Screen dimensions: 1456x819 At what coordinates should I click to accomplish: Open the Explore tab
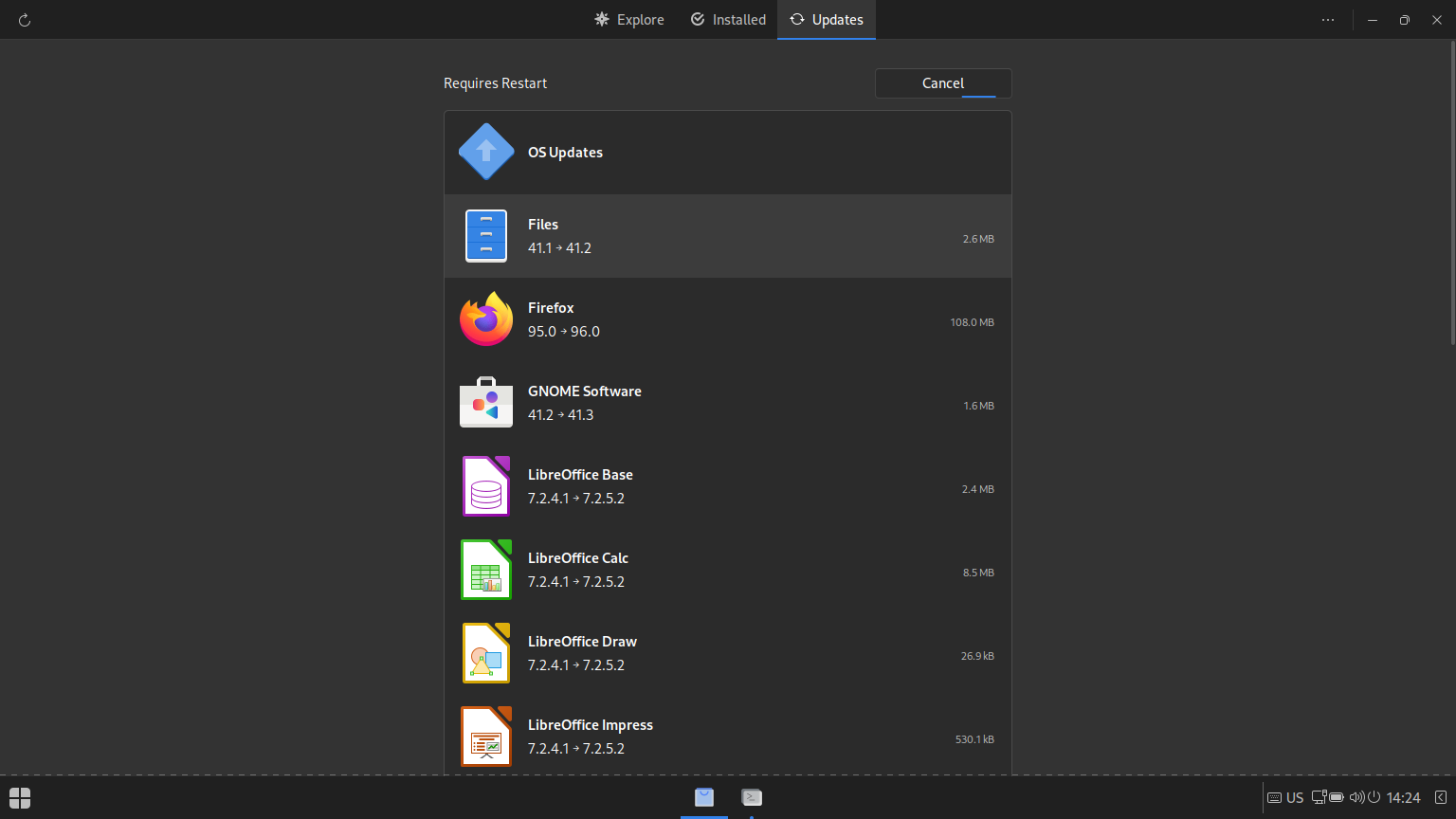click(629, 19)
